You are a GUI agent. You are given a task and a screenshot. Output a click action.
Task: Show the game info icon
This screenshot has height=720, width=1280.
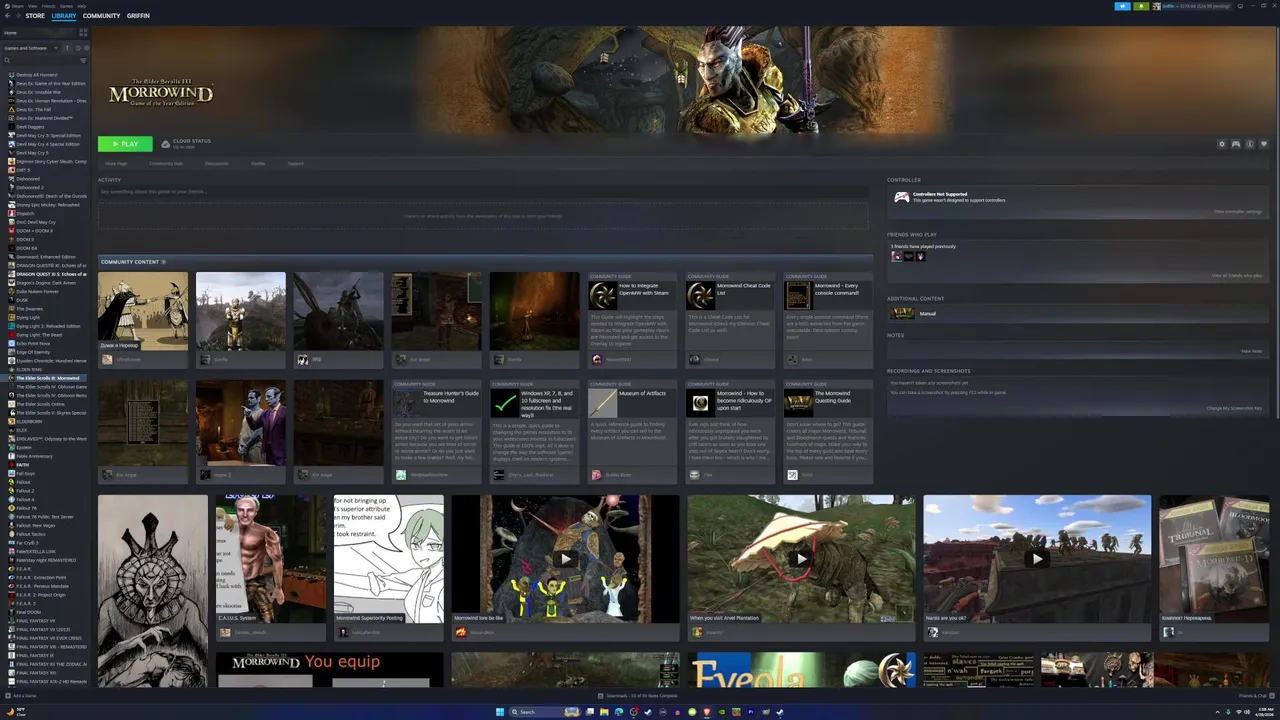point(1249,144)
